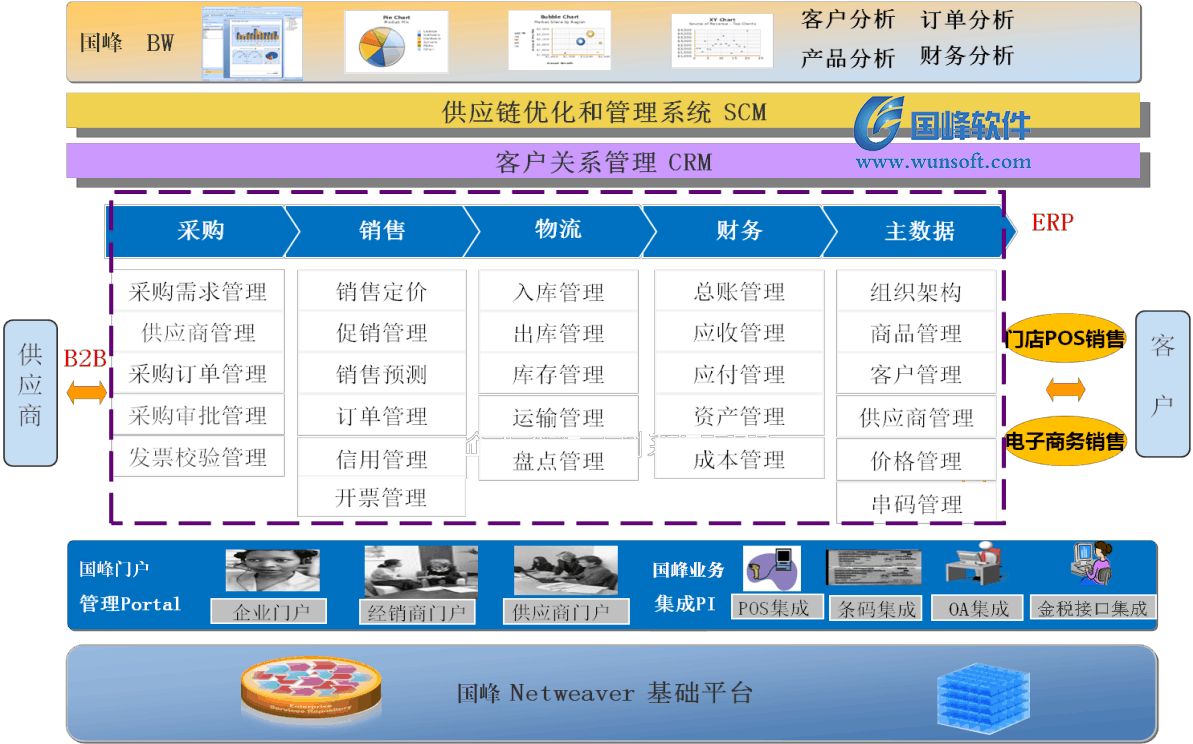Open the 供应商门户 button
The image size is (1193, 744).
[x=566, y=611]
